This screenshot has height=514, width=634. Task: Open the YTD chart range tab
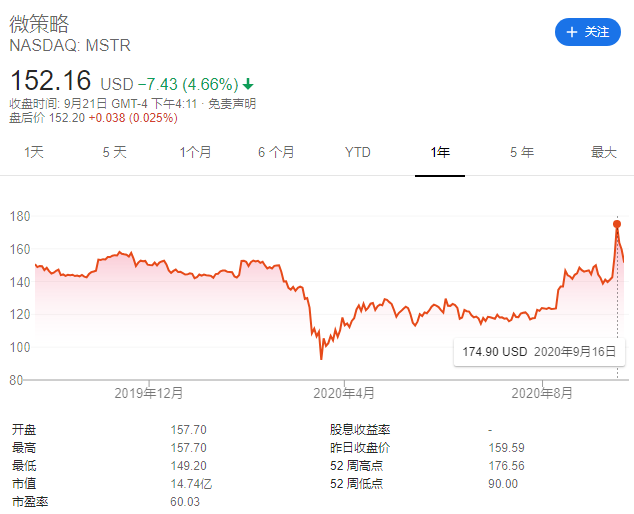358,152
